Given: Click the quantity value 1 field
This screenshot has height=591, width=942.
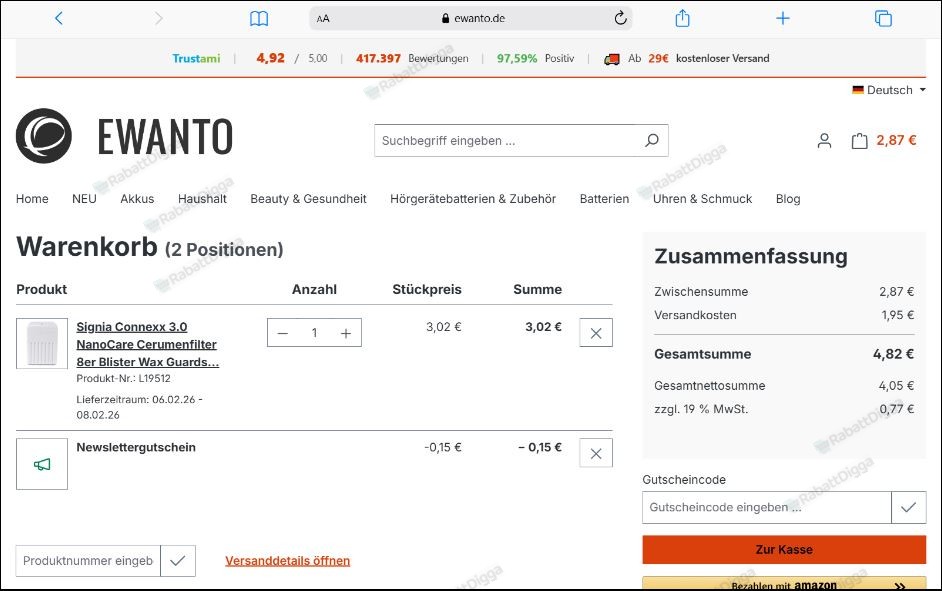Looking at the screenshot, I should [x=314, y=333].
